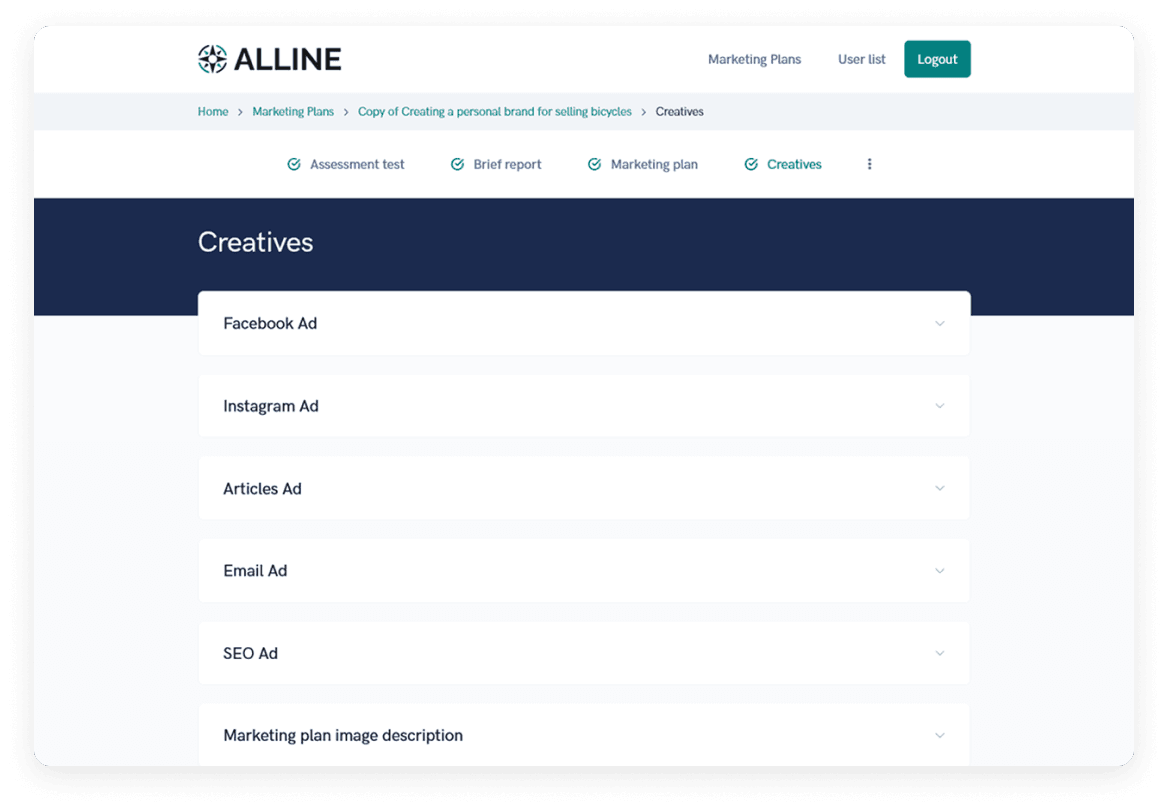Switch to the Brief report tab
1167x807 pixels.
click(x=507, y=164)
